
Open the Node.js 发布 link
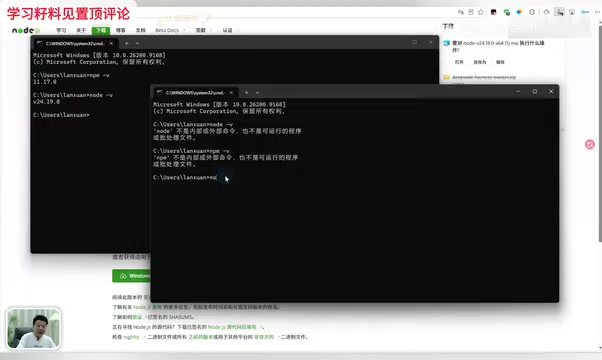pos(147,307)
